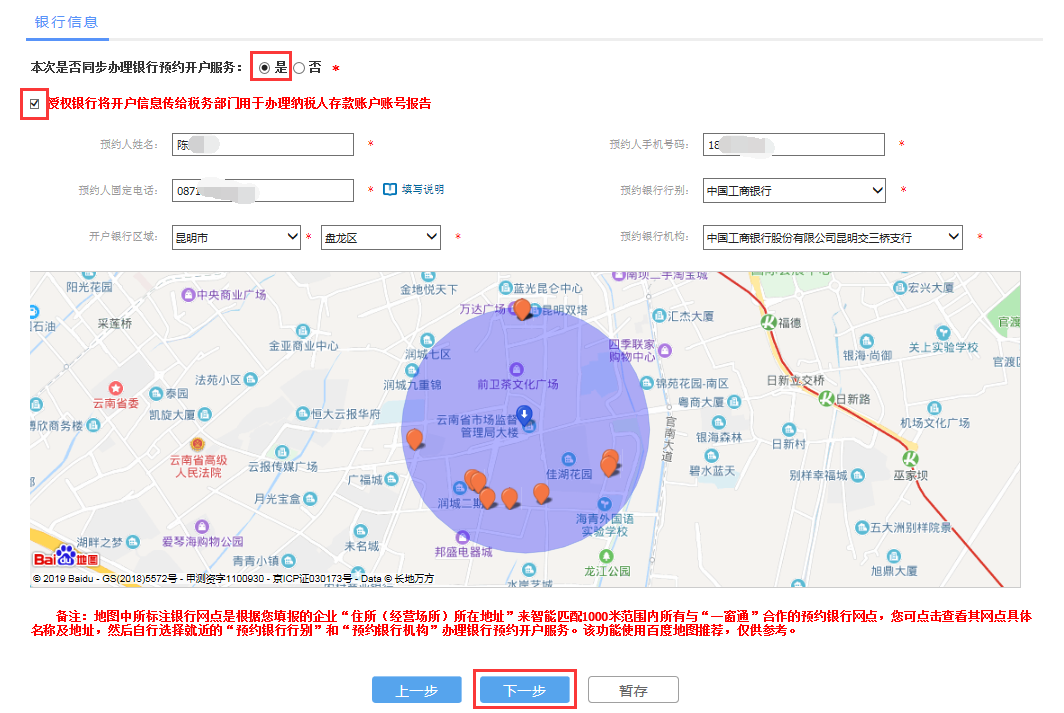Viewport: 1064px width, 713px height.
Task: Click the 碧水蓝天 map label
Action: [x=712, y=471]
